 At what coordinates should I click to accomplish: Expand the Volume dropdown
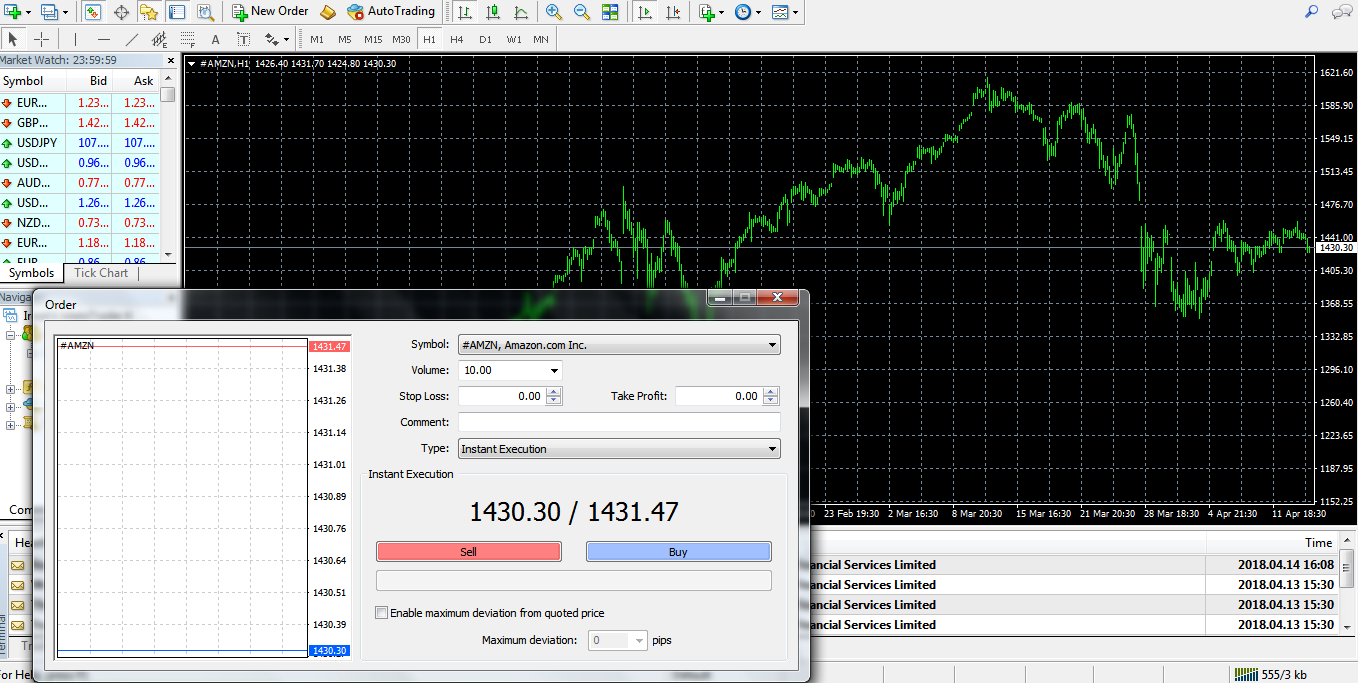(x=554, y=371)
